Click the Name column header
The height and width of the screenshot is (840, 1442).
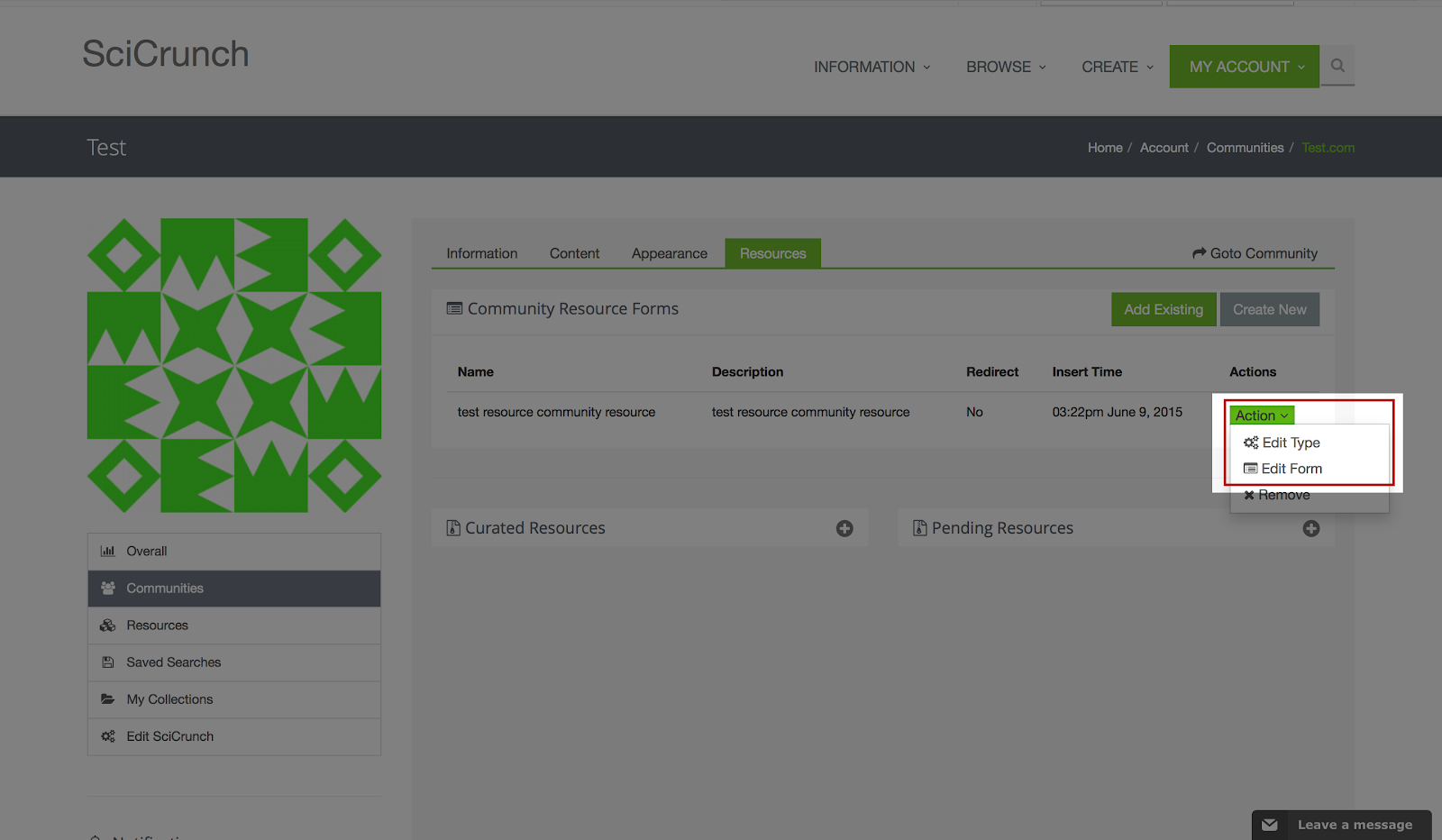click(476, 372)
